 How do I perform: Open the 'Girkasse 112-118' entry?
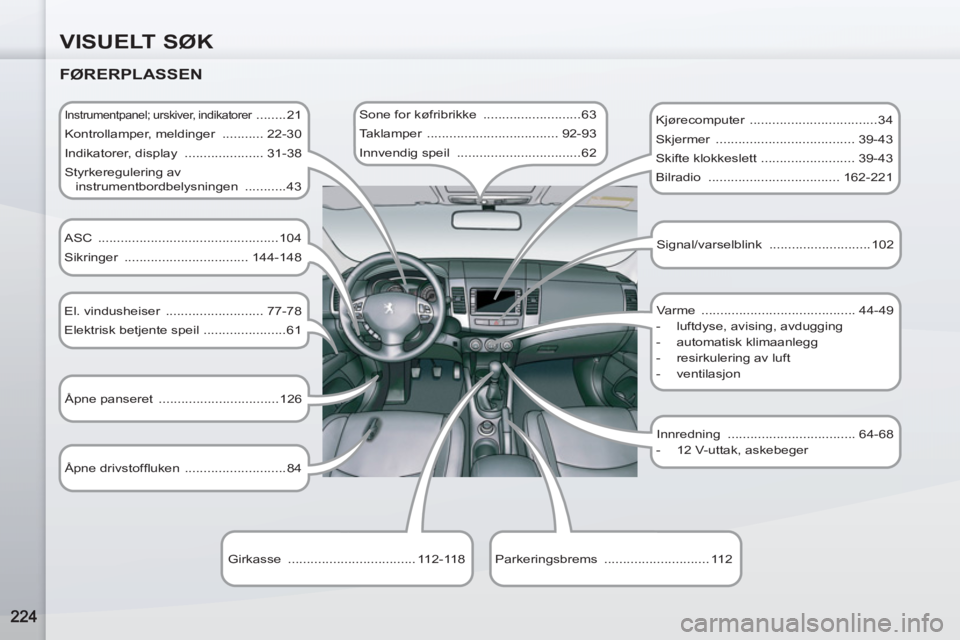(347, 559)
